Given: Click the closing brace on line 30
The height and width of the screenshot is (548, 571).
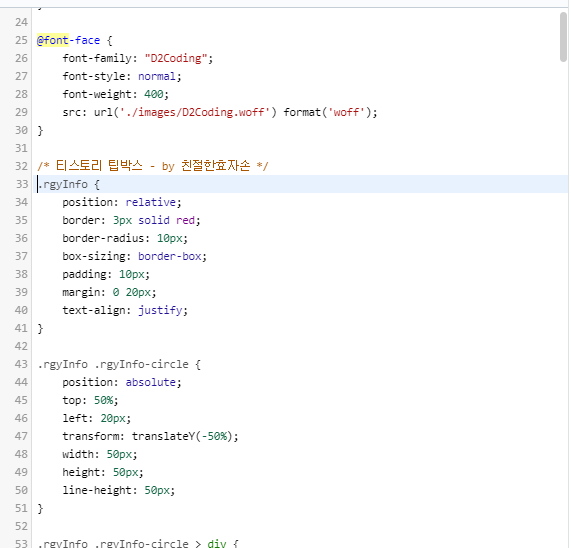Looking at the screenshot, I should coord(40,130).
